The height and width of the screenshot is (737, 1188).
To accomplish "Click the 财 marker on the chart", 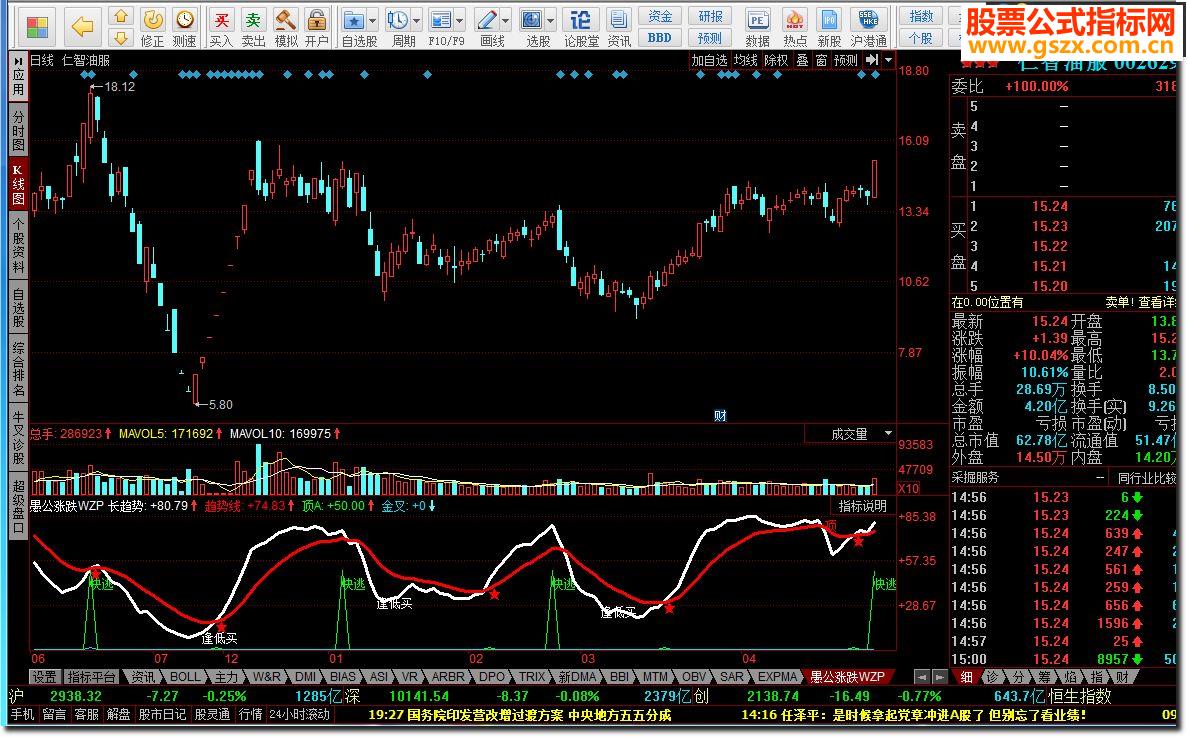I will point(718,415).
